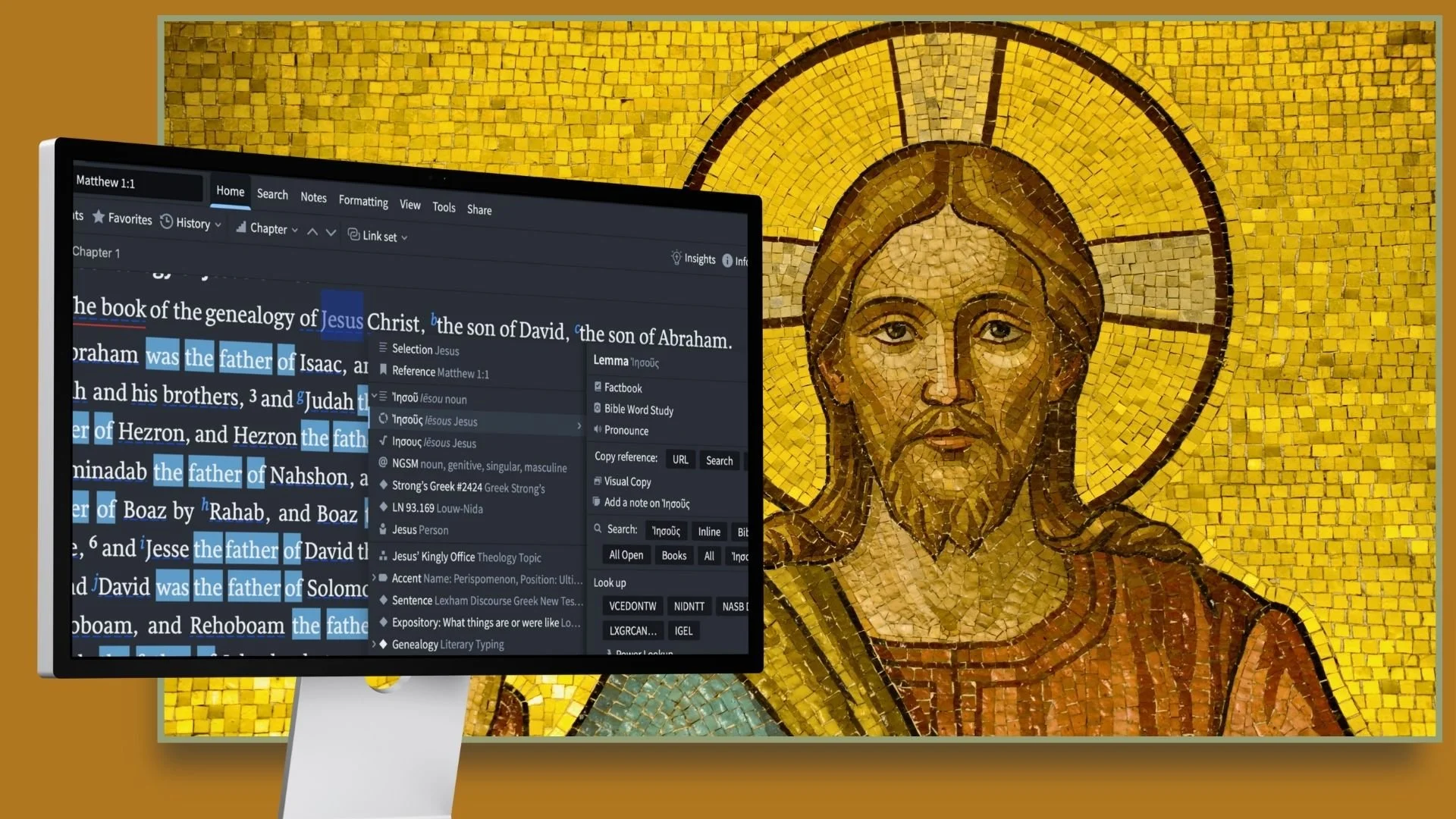The width and height of the screenshot is (1456, 819).
Task: Select the All Open search scope
Action: pyautogui.click(x=625, y=555)
